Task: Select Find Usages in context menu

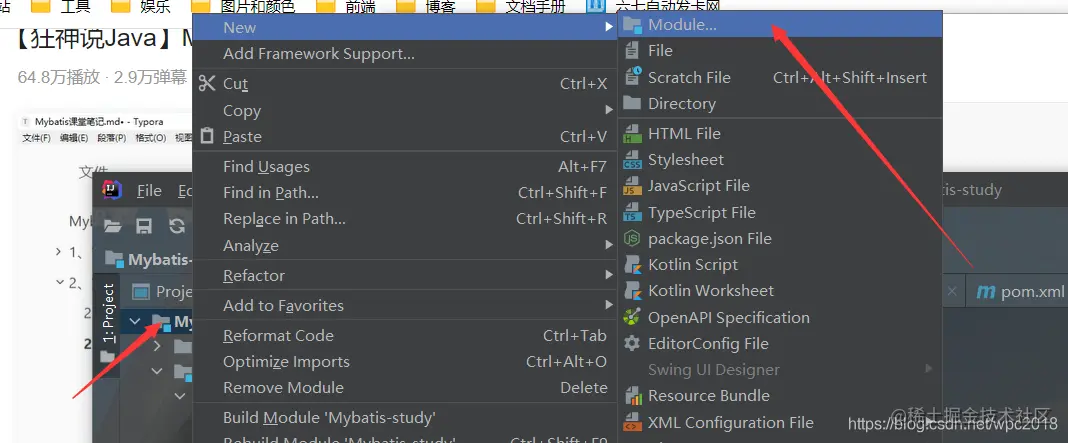Action: [405, 166]
